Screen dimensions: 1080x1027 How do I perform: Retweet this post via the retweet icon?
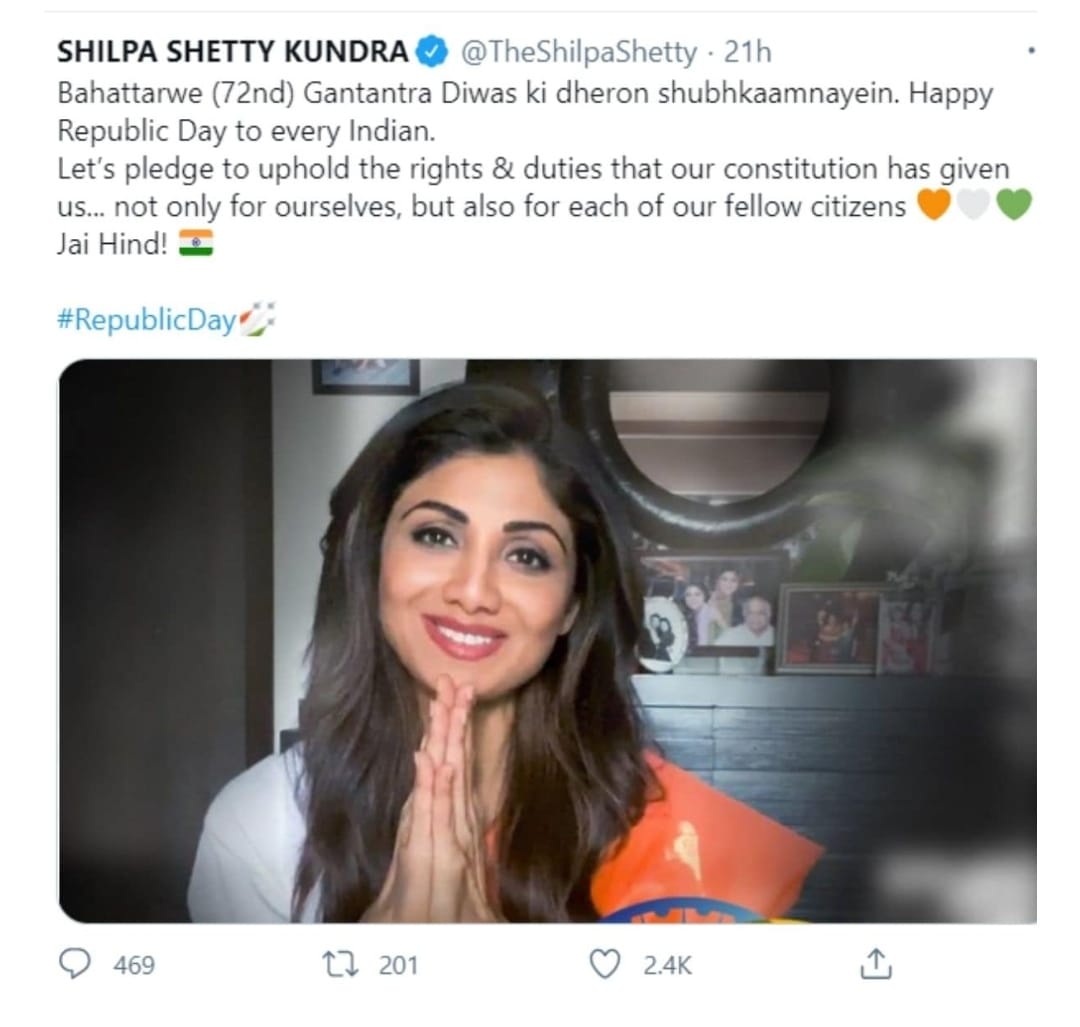click(x=341, y=964)
